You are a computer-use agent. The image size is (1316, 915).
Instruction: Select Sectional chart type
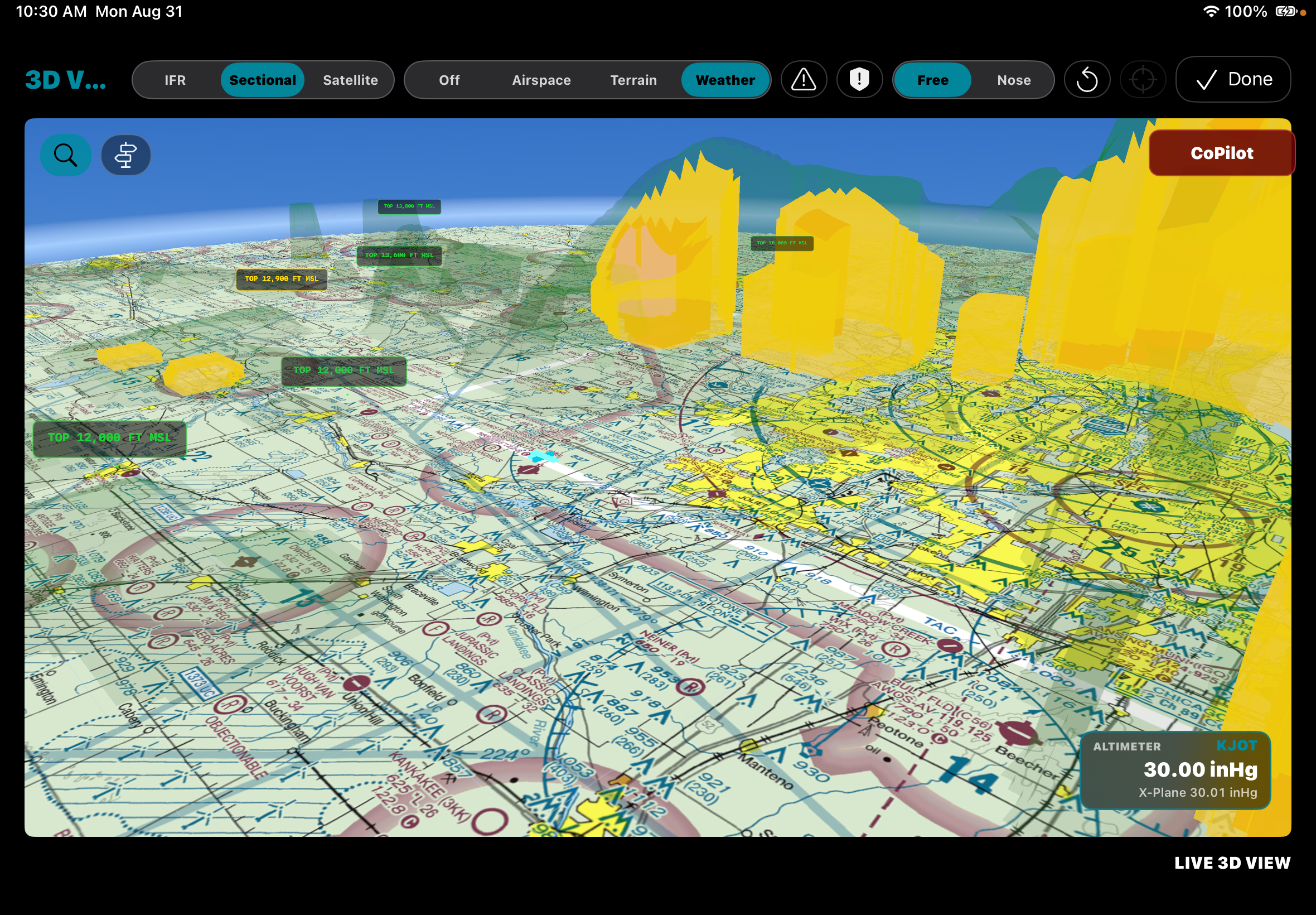point(263,80)
